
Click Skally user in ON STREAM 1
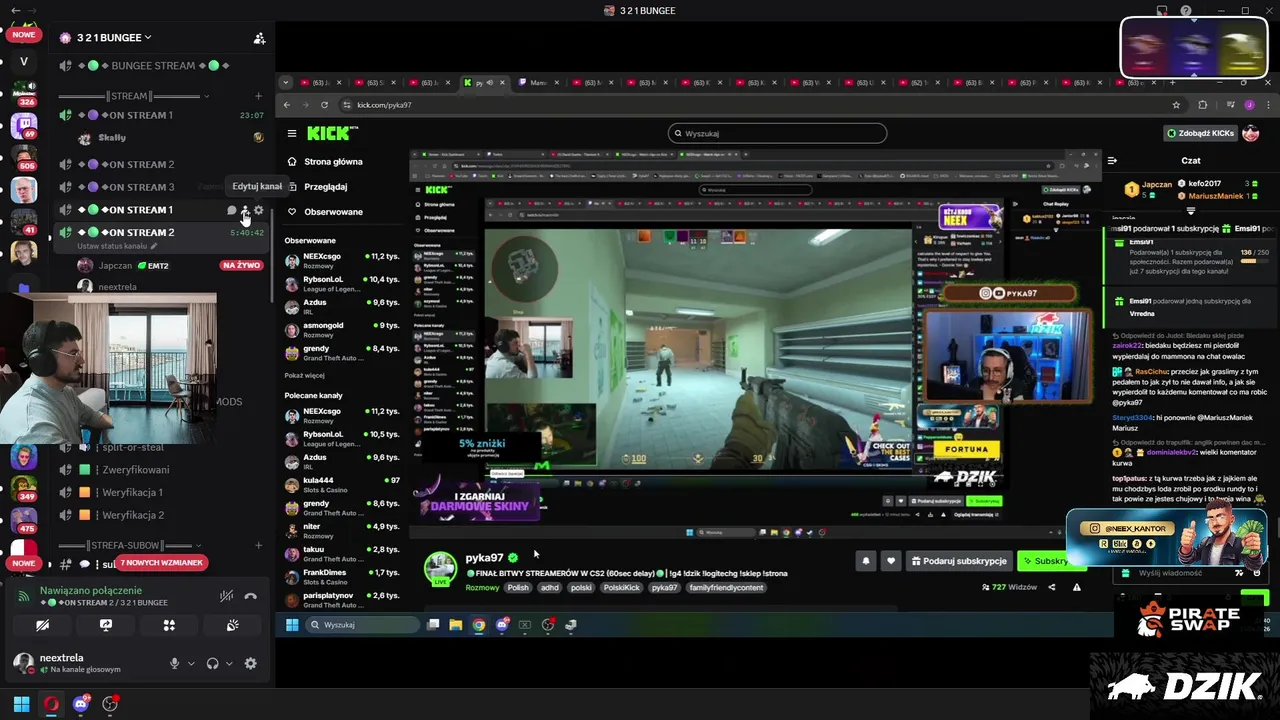[x=112, y=138]
